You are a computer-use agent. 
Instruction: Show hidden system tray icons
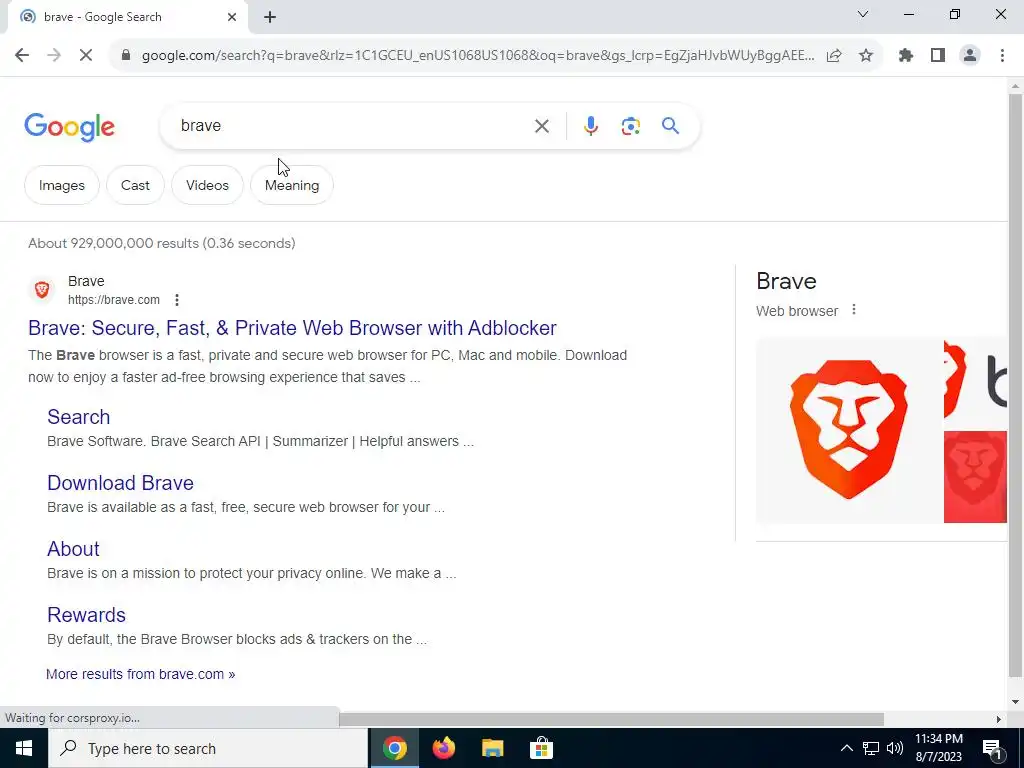(x=846, y=748)
